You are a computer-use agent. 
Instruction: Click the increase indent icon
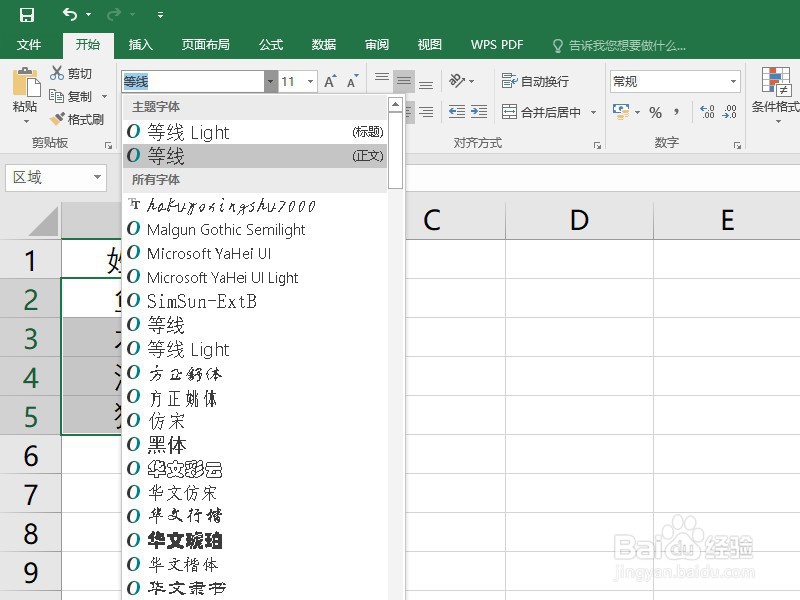[x=479, y=111]
